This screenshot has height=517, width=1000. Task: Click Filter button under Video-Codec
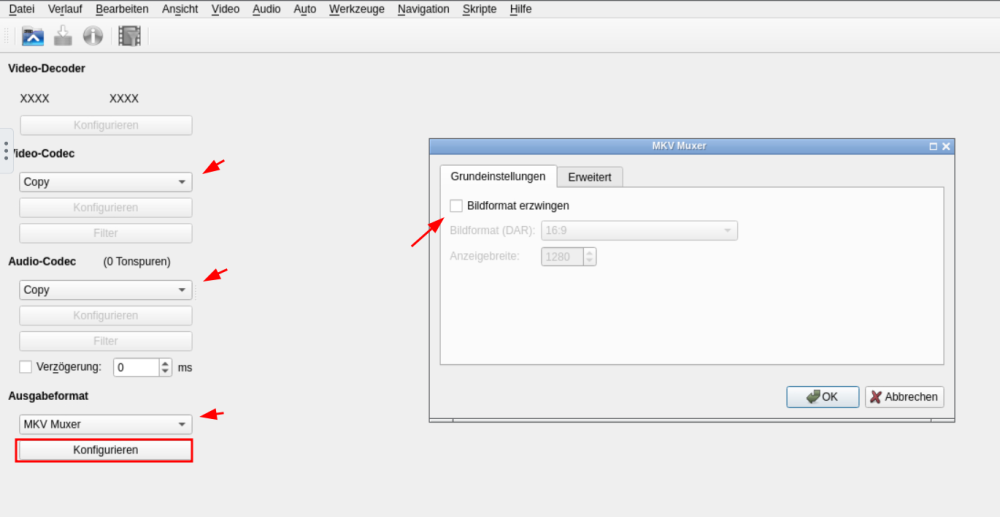[x=106, y=233]
